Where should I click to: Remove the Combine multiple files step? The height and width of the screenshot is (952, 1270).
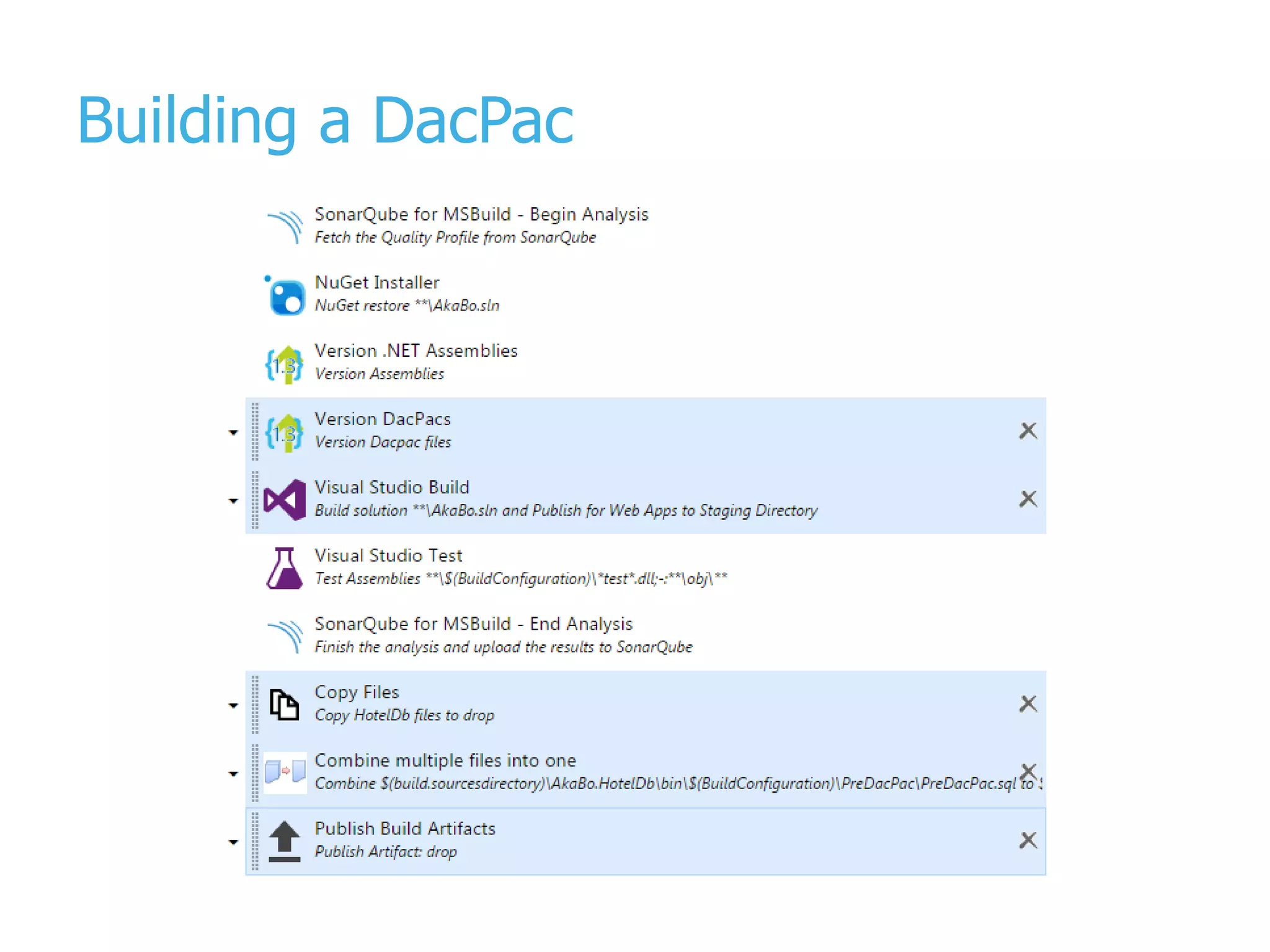tap(1028, 772)
